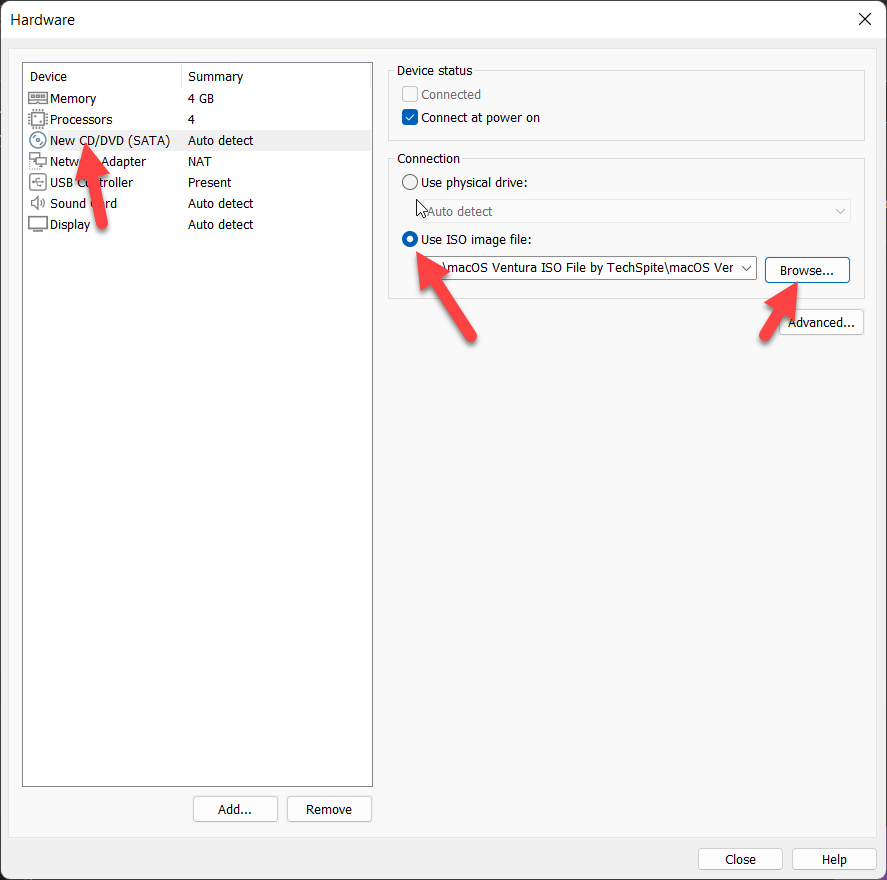
Task: Select the Display monitor icon
Action: (x=38, y=224)
